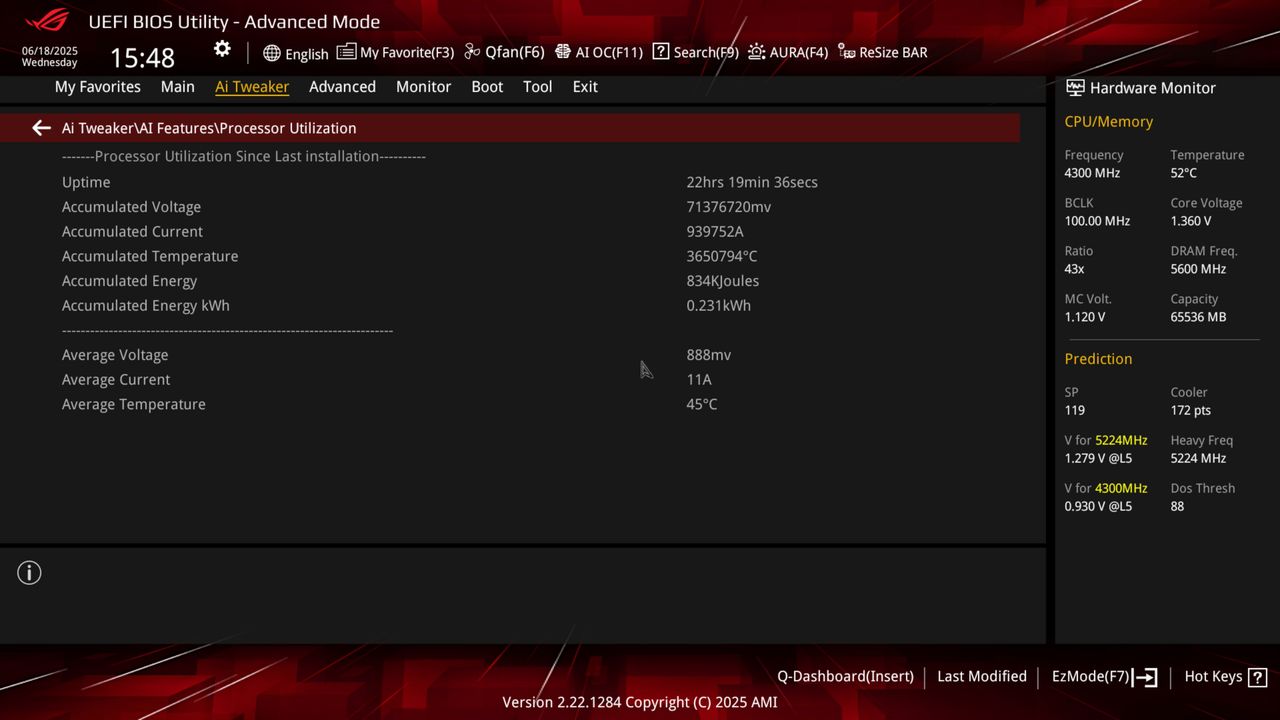1280x720 pixels.
Task: Switch to the Monitor tab
Action: (x=423, y=87)
